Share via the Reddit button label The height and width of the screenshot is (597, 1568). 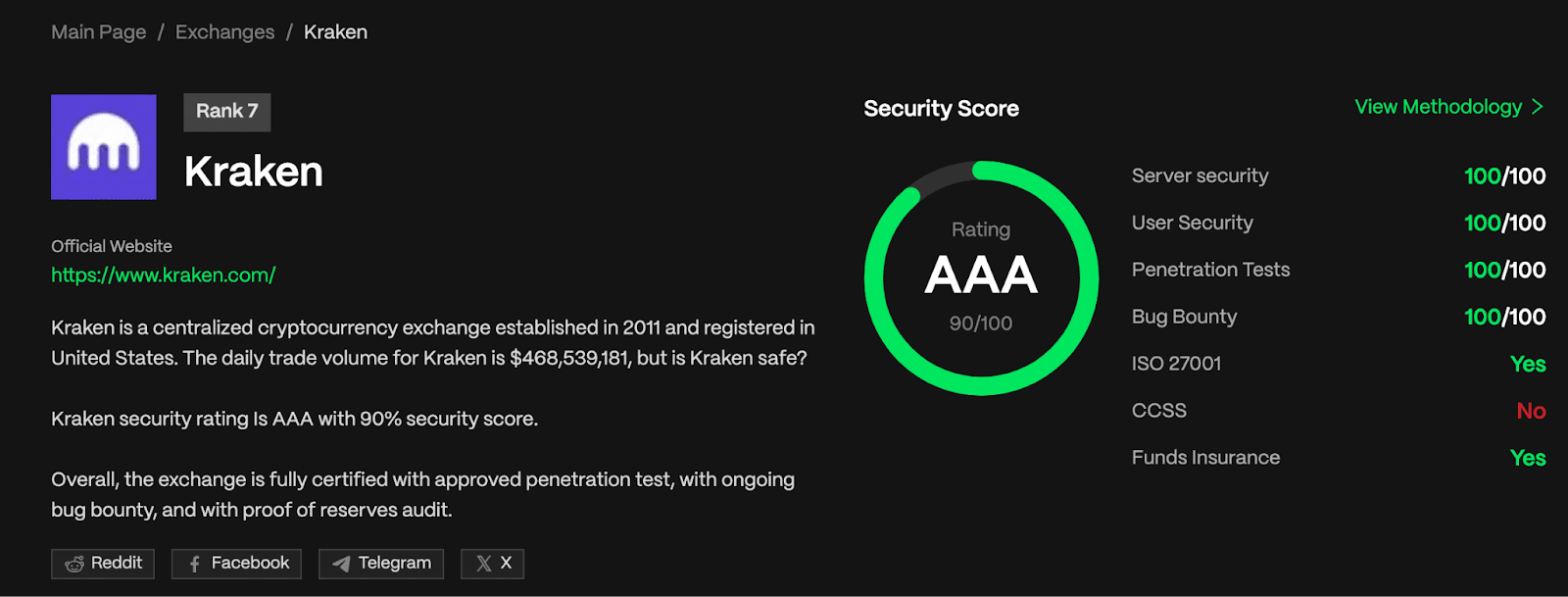pos(117,563)
